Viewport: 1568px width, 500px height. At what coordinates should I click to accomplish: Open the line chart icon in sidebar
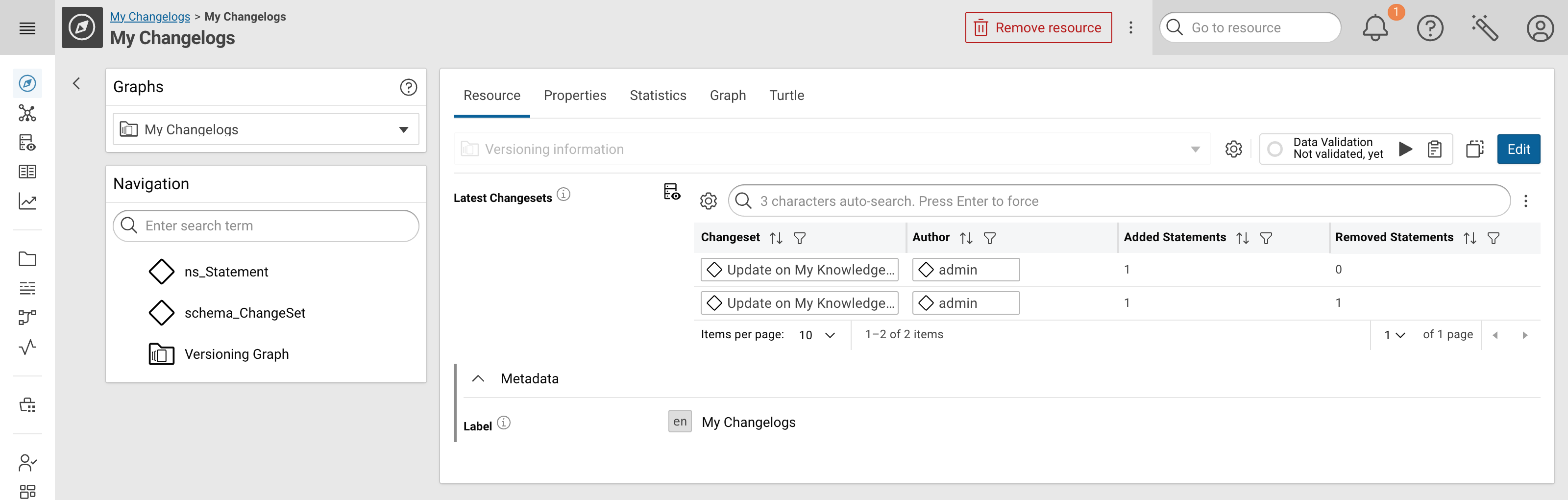tap(27, 201)
